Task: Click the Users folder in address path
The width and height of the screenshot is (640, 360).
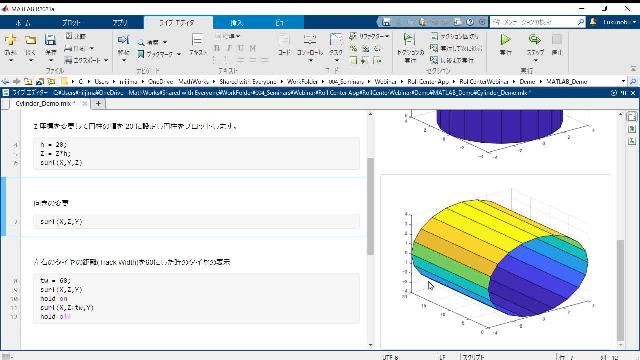Action: point(102,81)
